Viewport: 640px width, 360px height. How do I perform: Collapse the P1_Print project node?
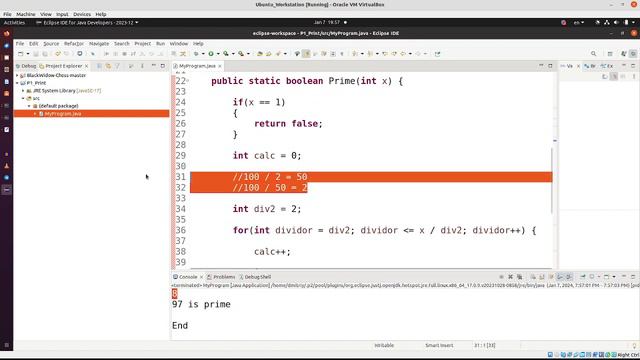(17, 83)
